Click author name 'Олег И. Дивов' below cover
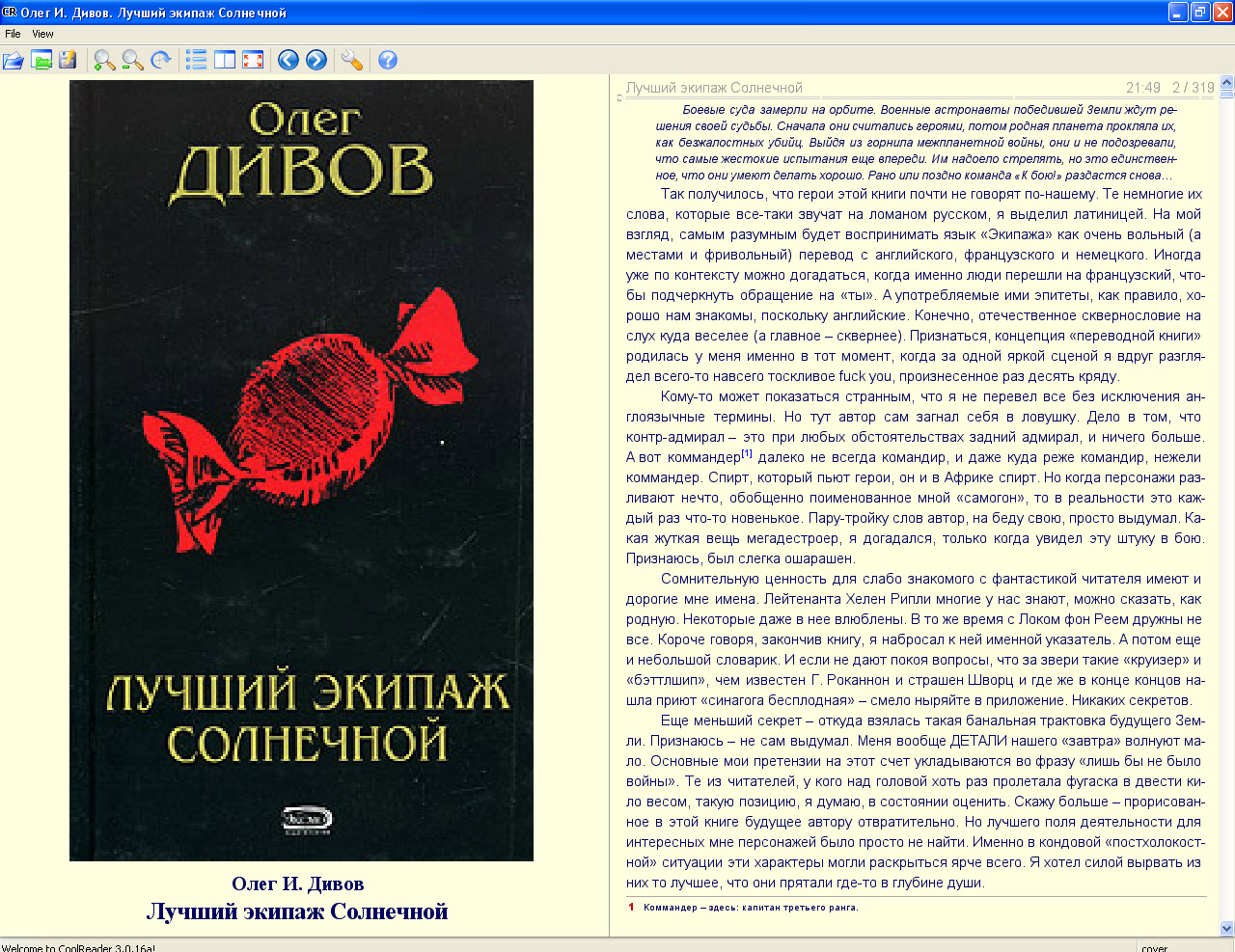 pos(298,884)
